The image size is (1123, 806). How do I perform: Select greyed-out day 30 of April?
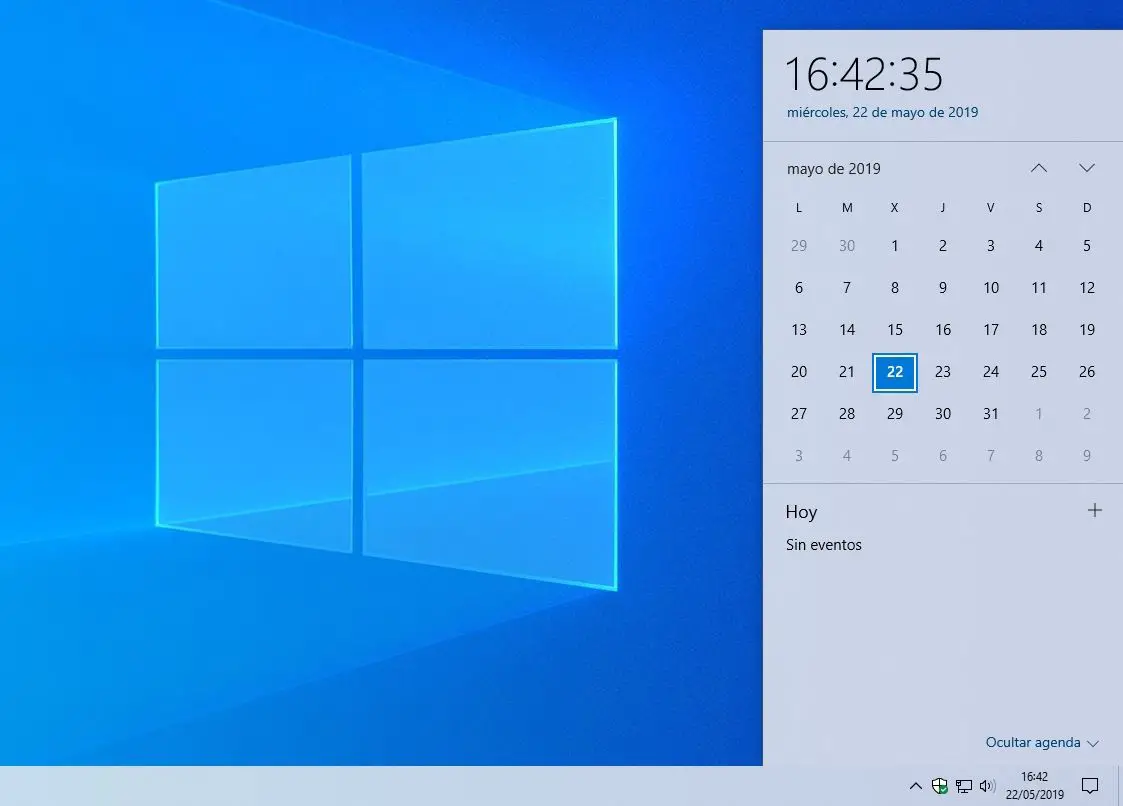pos(847,246)
